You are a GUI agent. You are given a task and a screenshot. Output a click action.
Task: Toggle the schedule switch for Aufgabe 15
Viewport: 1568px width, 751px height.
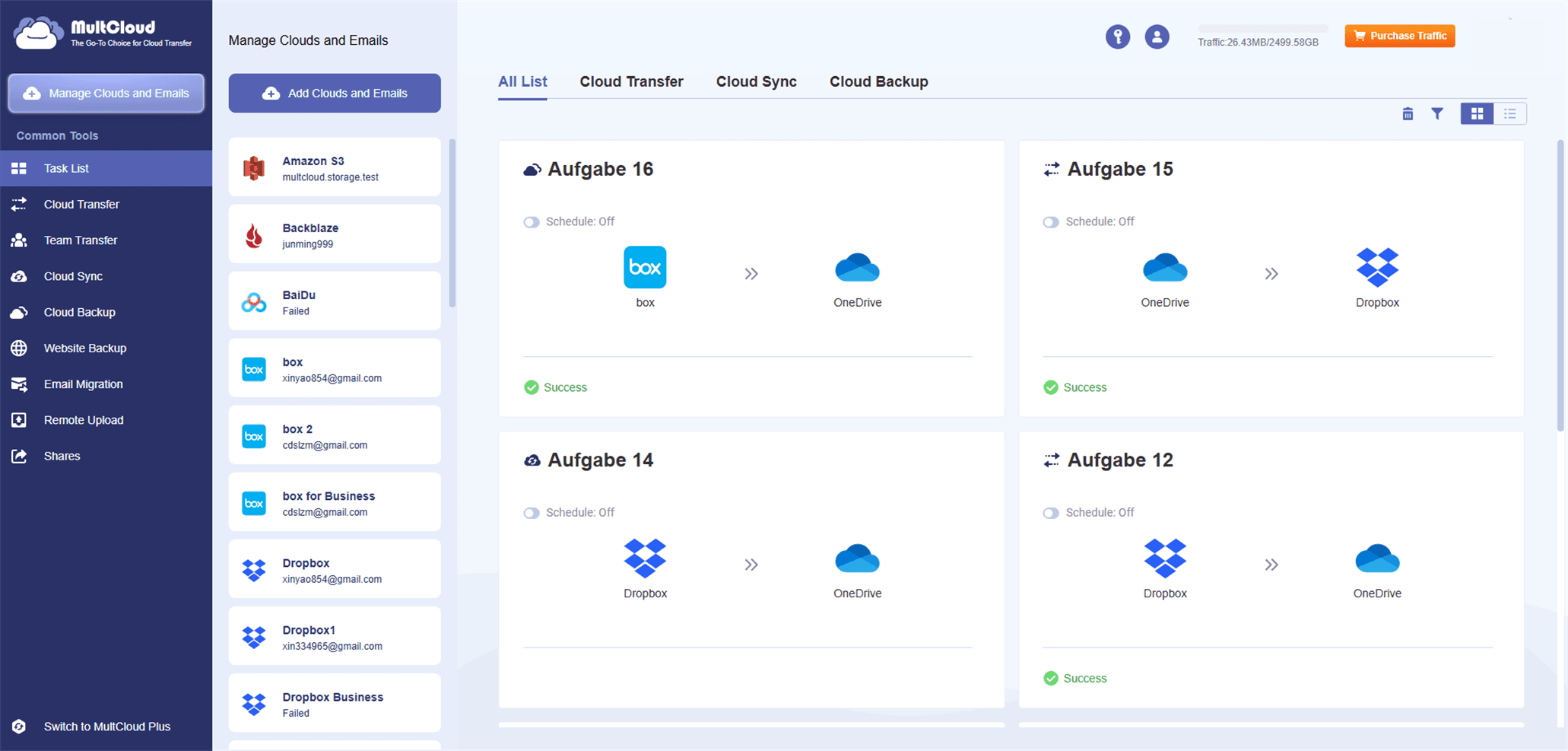[x=1051, y=222]
